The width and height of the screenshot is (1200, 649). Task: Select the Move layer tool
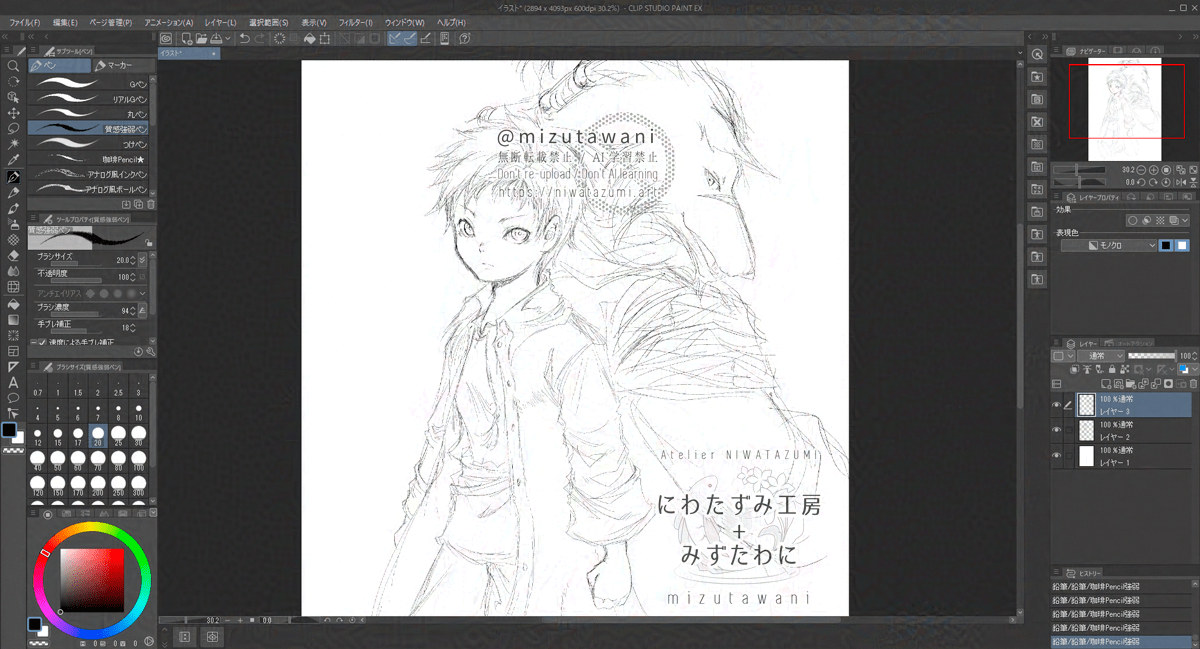coord(14,113)
